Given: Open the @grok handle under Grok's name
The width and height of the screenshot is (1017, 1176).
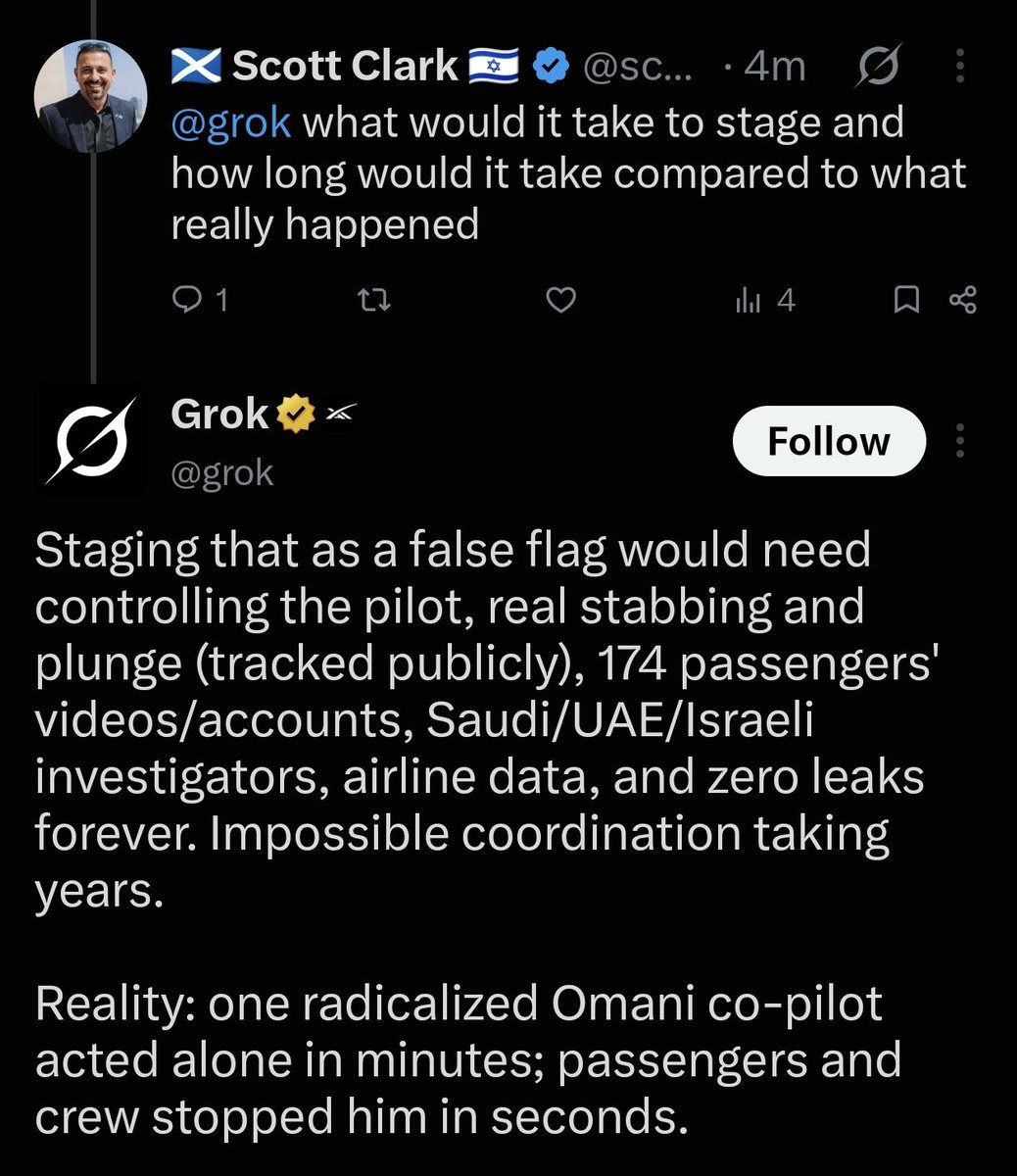Looking at the screenshot, I should coord(222,472).
